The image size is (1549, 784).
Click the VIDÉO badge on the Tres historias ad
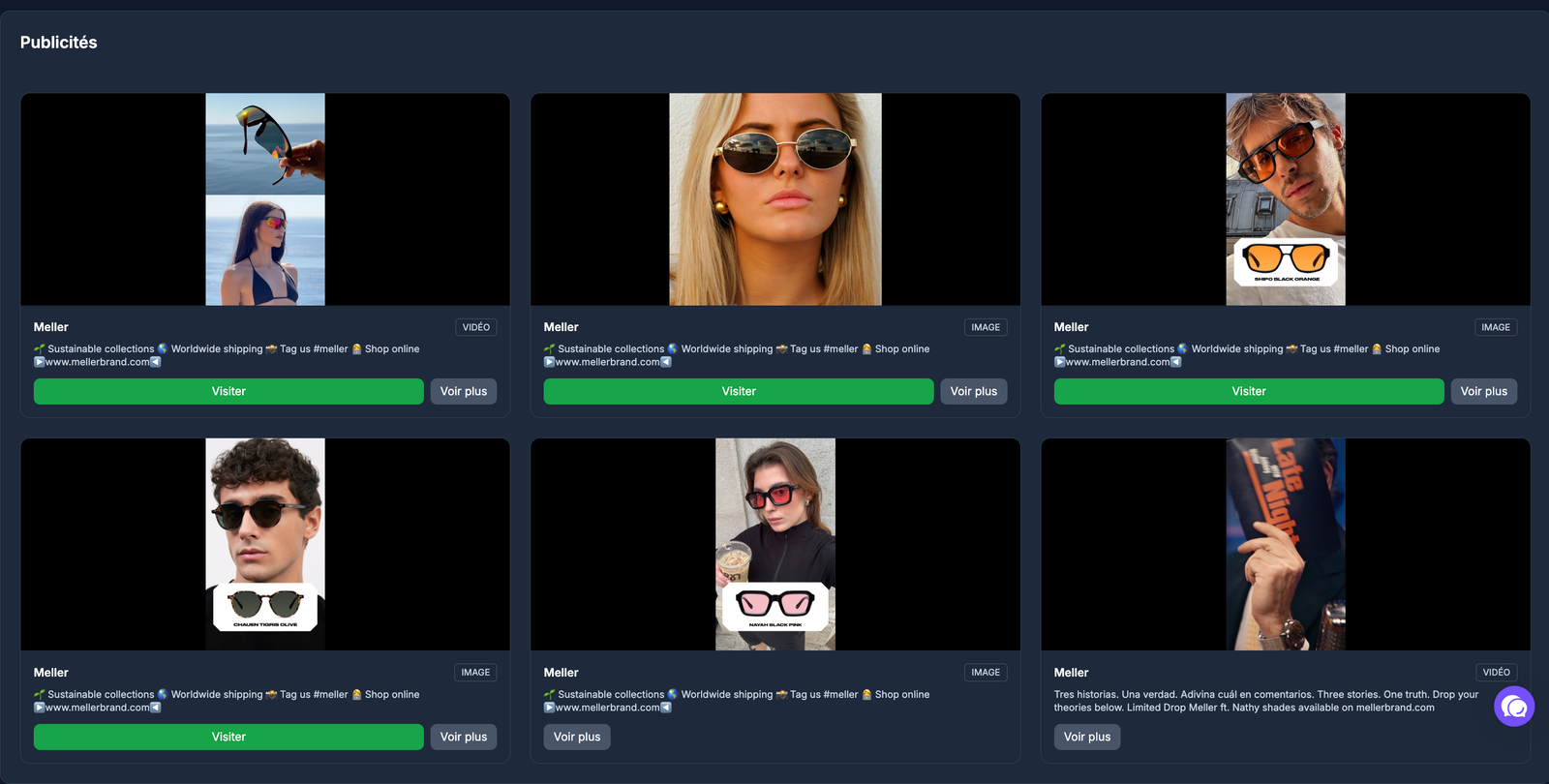pos(1497,673)
